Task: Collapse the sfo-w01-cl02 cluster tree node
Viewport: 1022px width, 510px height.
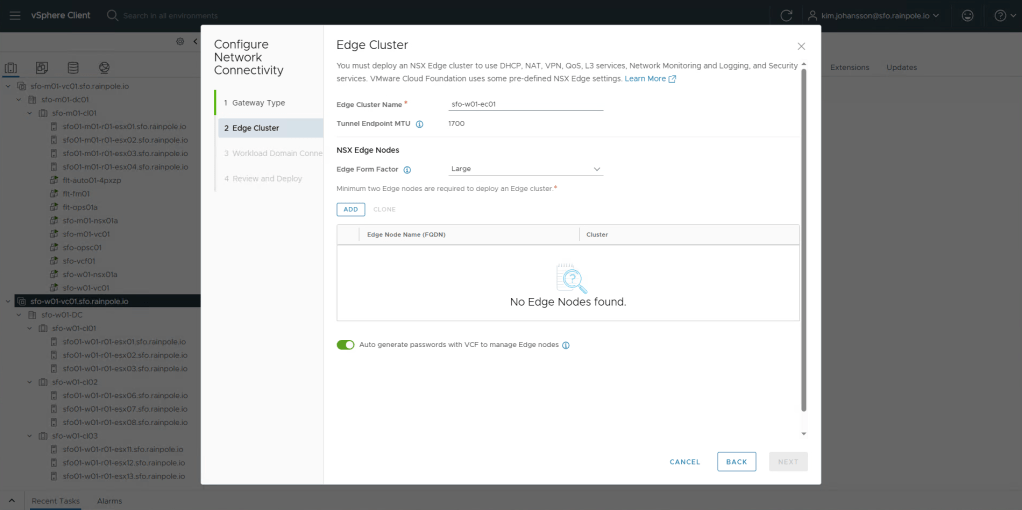Action: [30, 382]
